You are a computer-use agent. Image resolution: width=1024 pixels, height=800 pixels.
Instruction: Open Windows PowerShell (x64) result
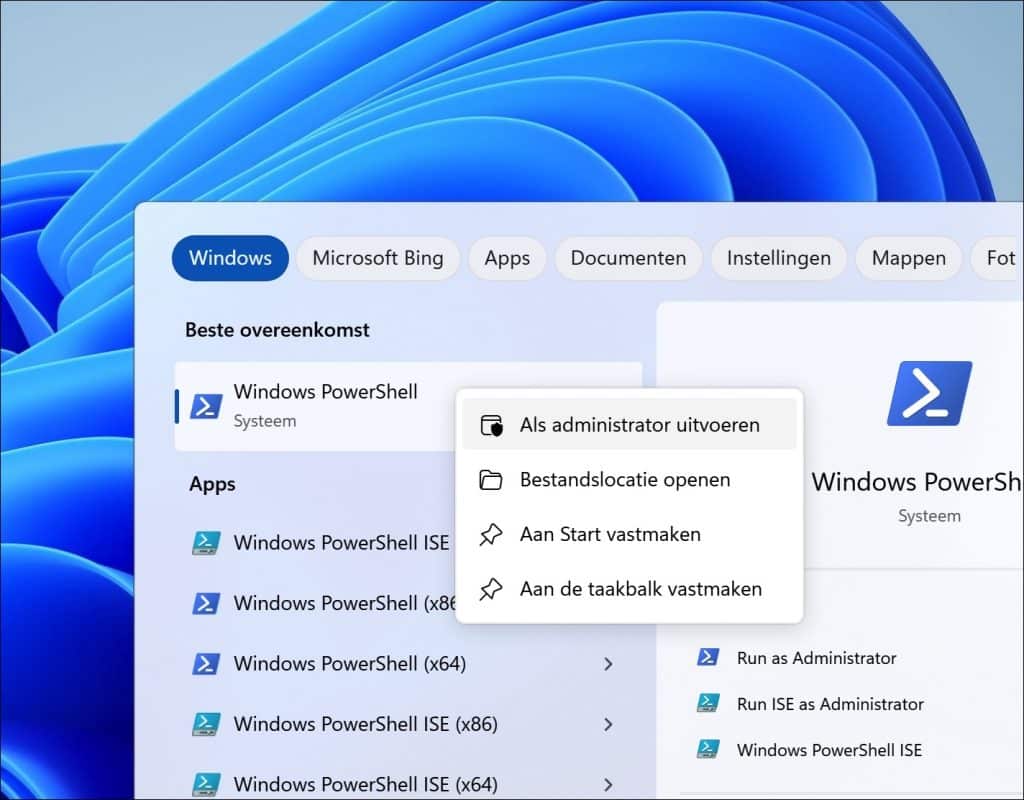pyautogui.click(x=349, y=664)
